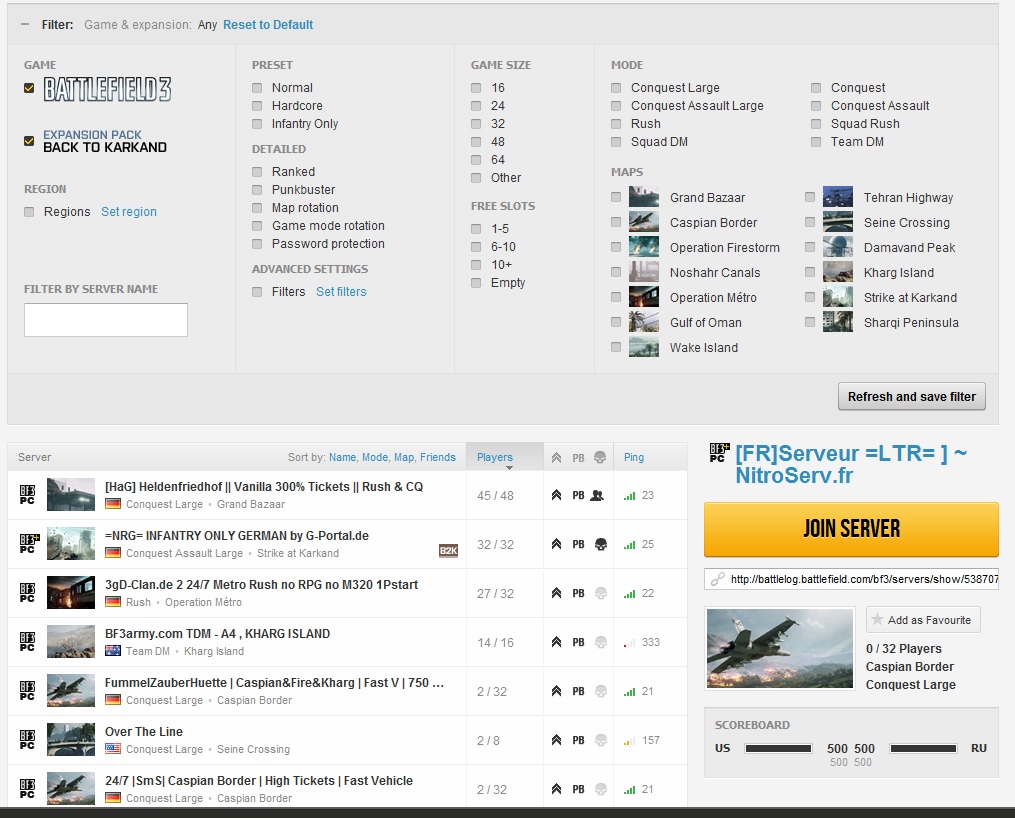Check the Punkbuster option

(x=257, y=190)
